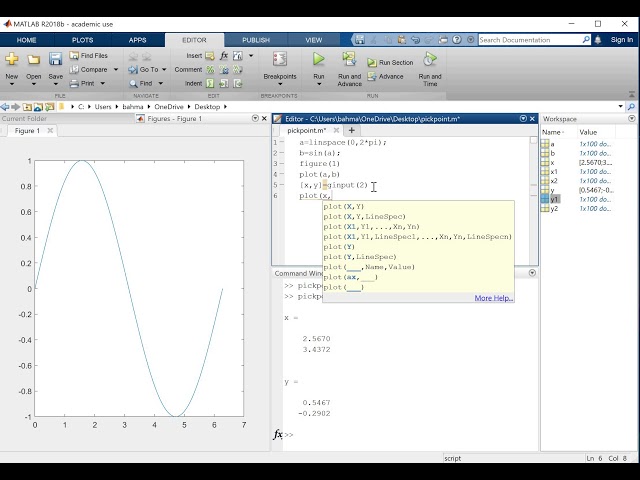The height and width of the screenshot is (480, 640).
Task: Open help question mark icon
Action: pos(457,40)
